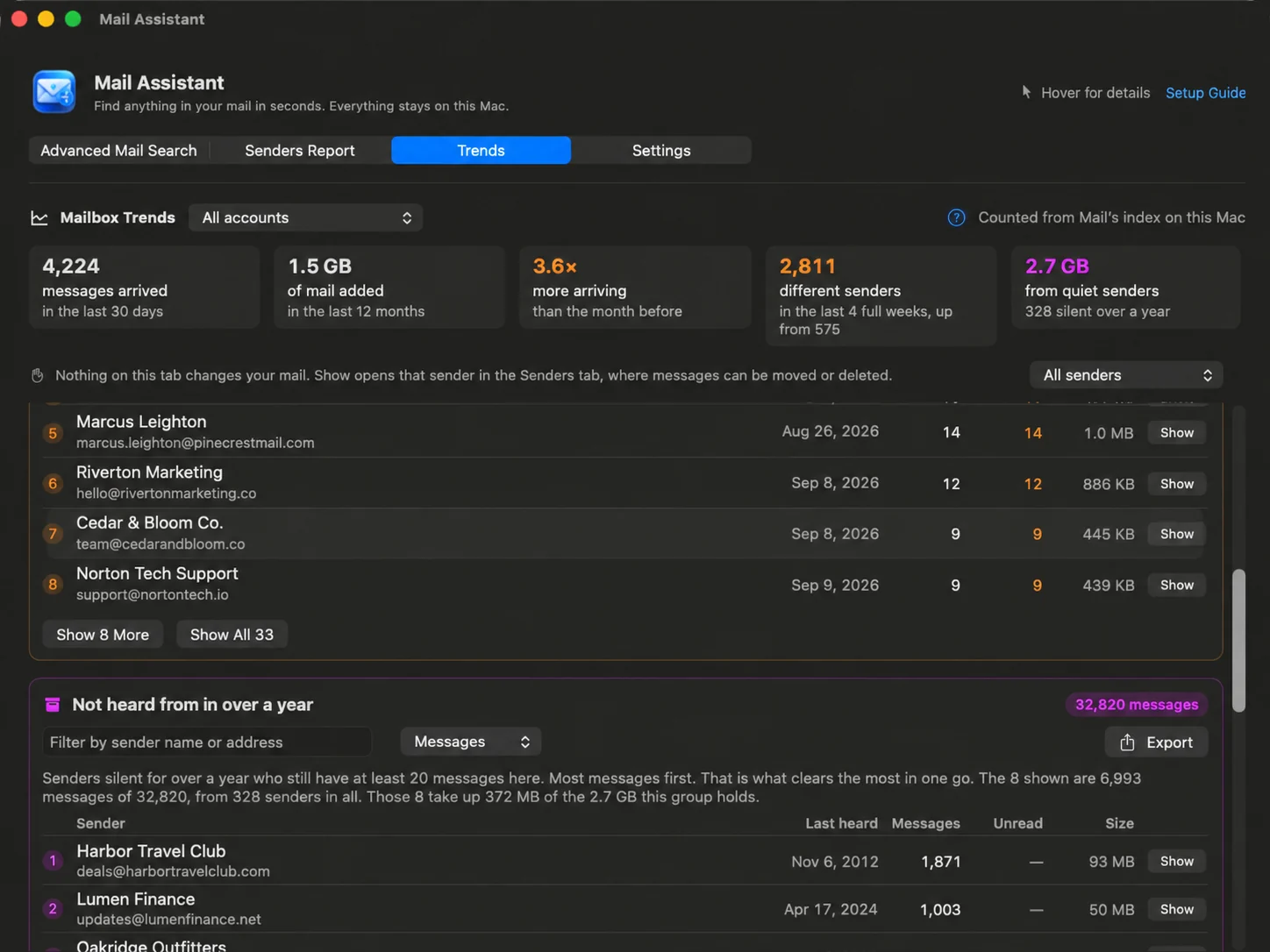The height and width of the screenshot is (952, 1270).
Task: Click the Mail Assistant envelope app icon
Action: click(x=54, y=92)
